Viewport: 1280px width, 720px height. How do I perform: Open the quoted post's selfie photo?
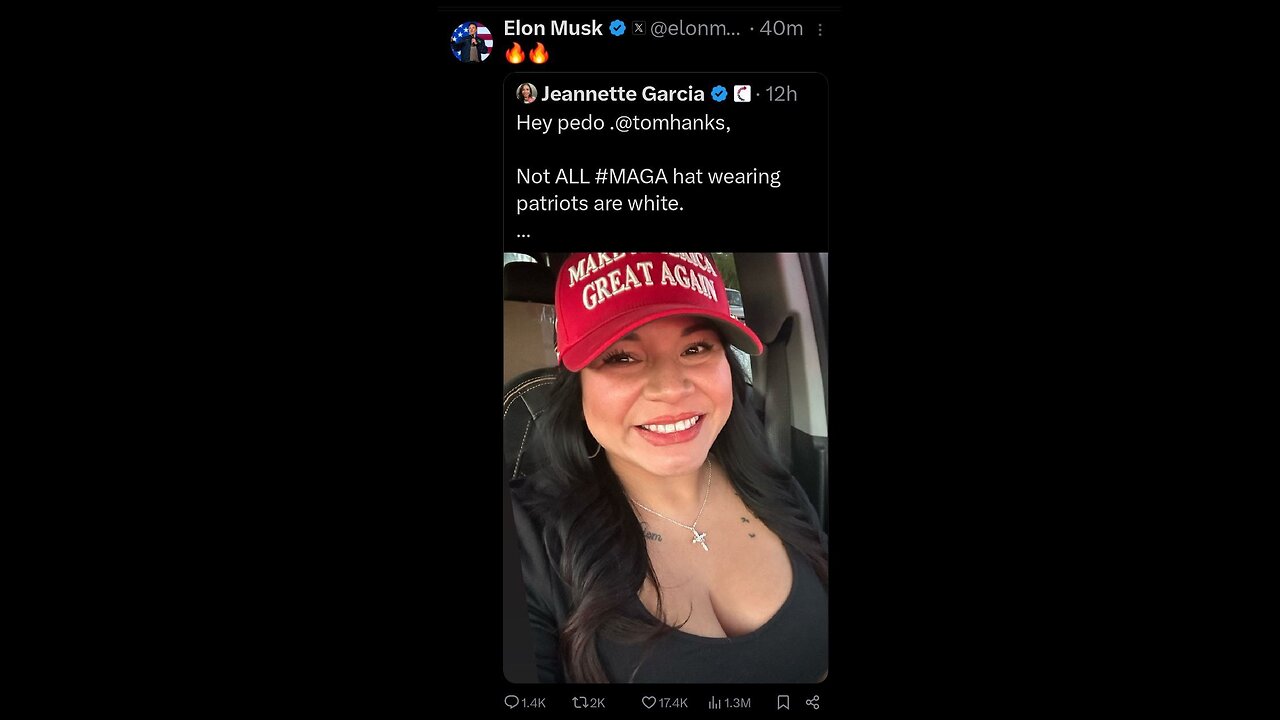[665, 467]
